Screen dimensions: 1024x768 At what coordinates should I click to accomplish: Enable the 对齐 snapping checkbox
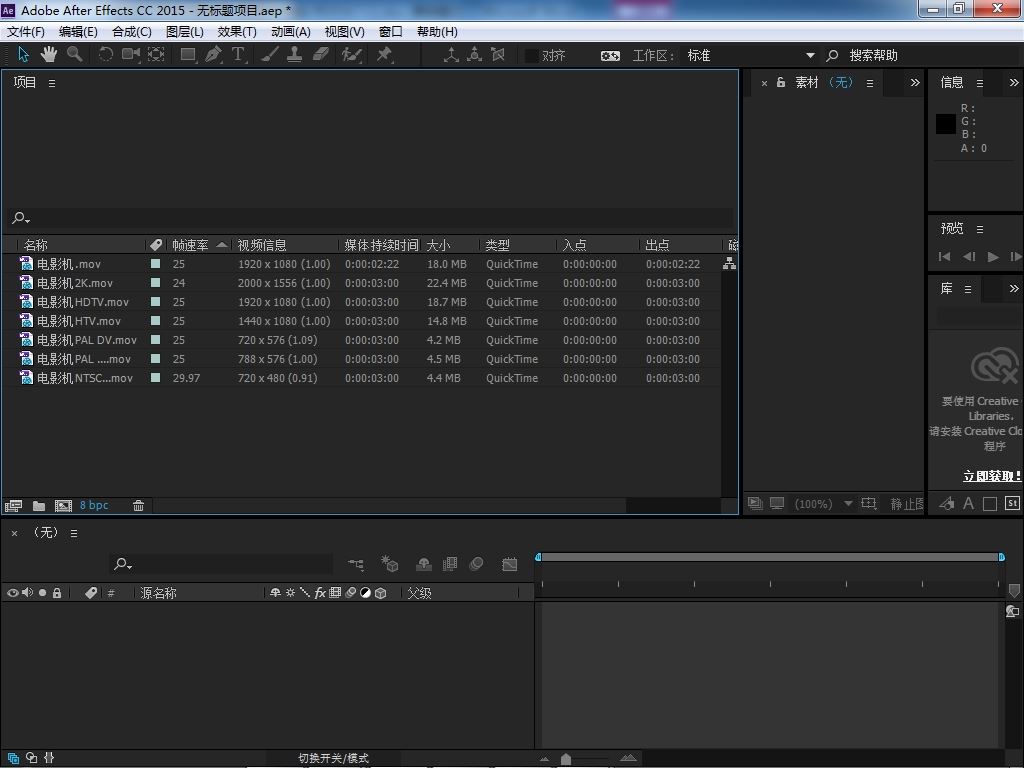point(532,56)
